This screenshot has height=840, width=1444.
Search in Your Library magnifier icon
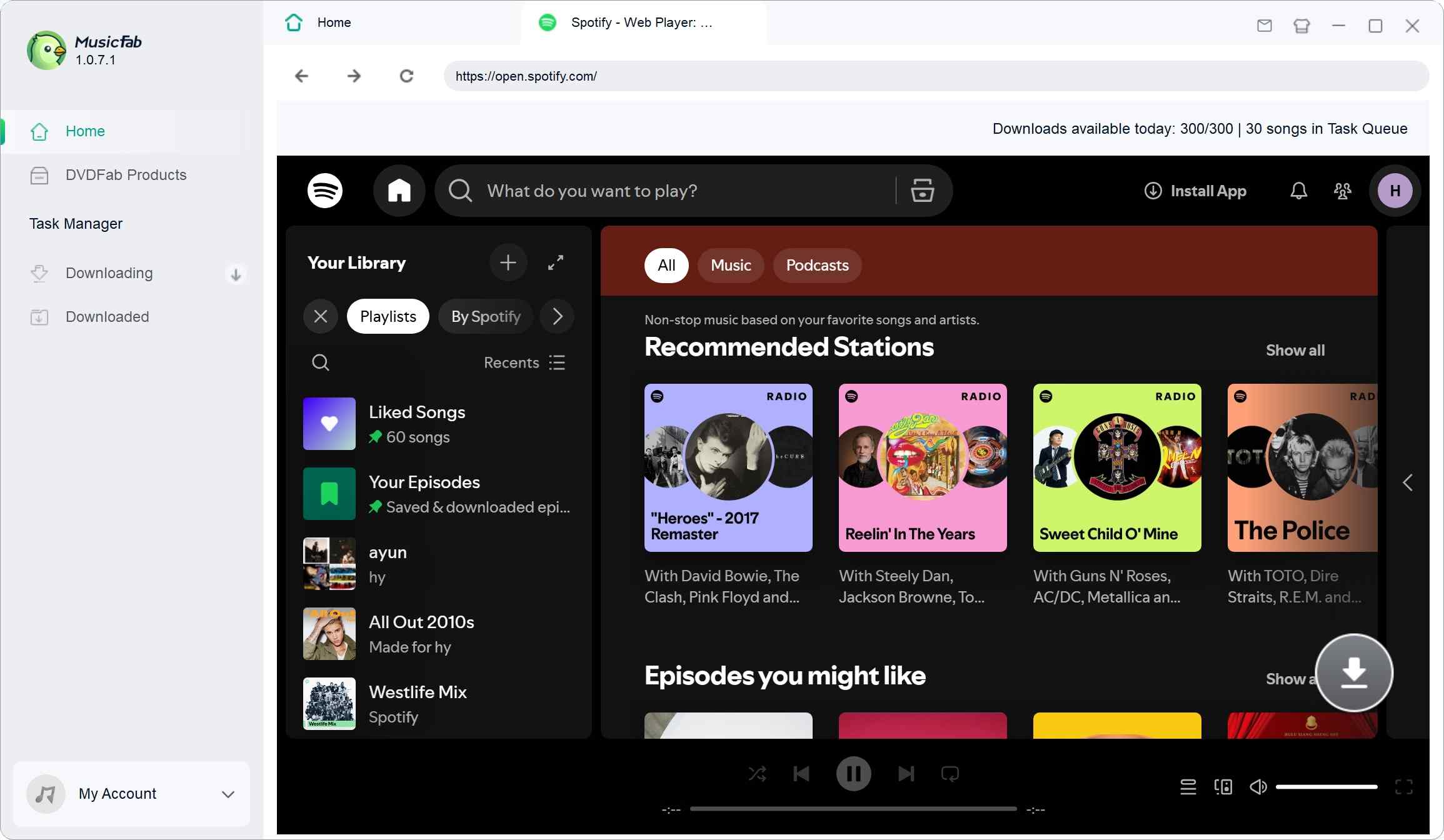[321, 362]
